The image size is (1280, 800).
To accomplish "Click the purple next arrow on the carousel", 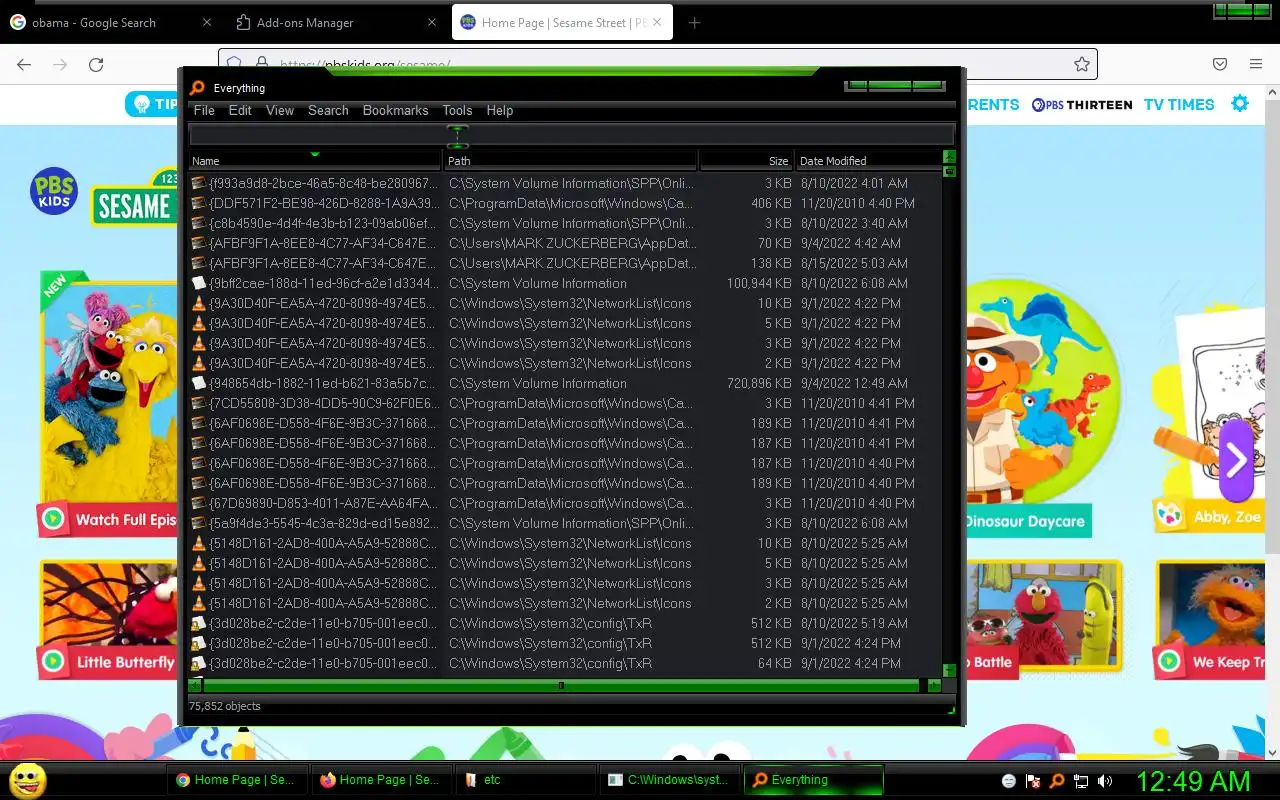I will click(1236, 460).
